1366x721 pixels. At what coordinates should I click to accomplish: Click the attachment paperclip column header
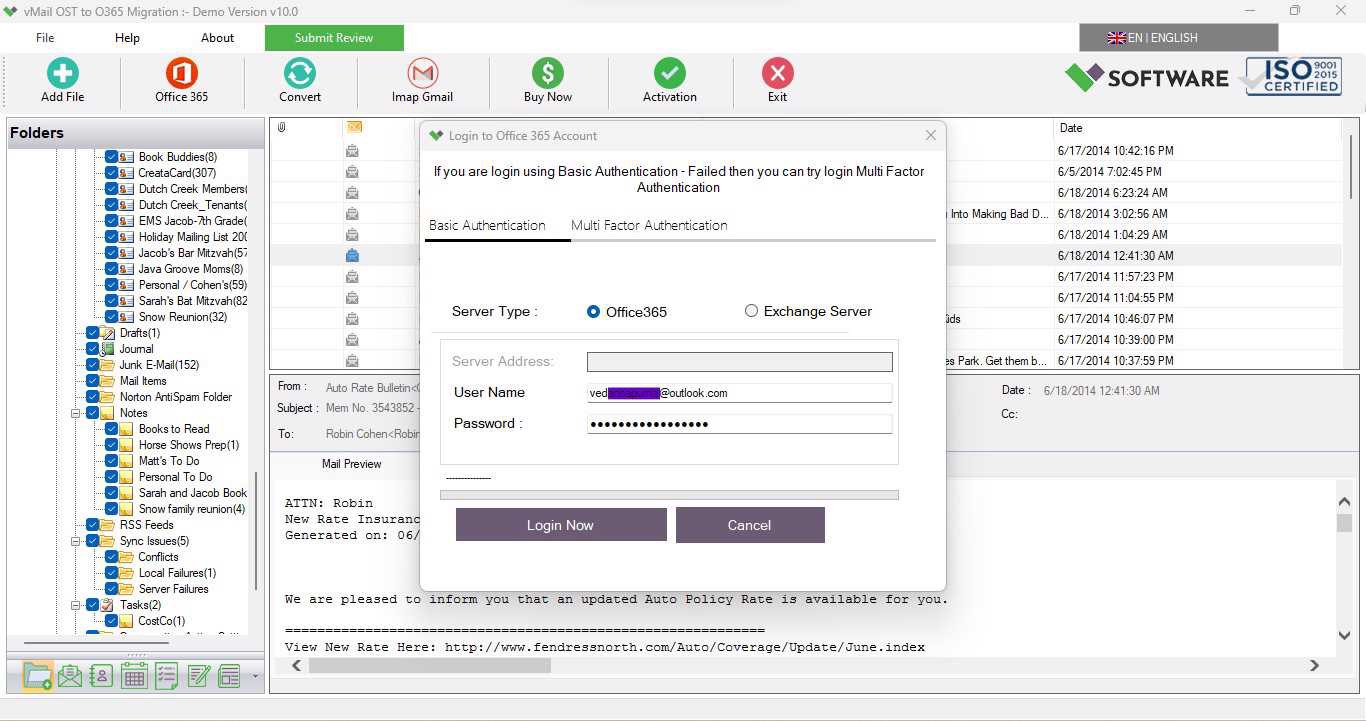point(282,127)
